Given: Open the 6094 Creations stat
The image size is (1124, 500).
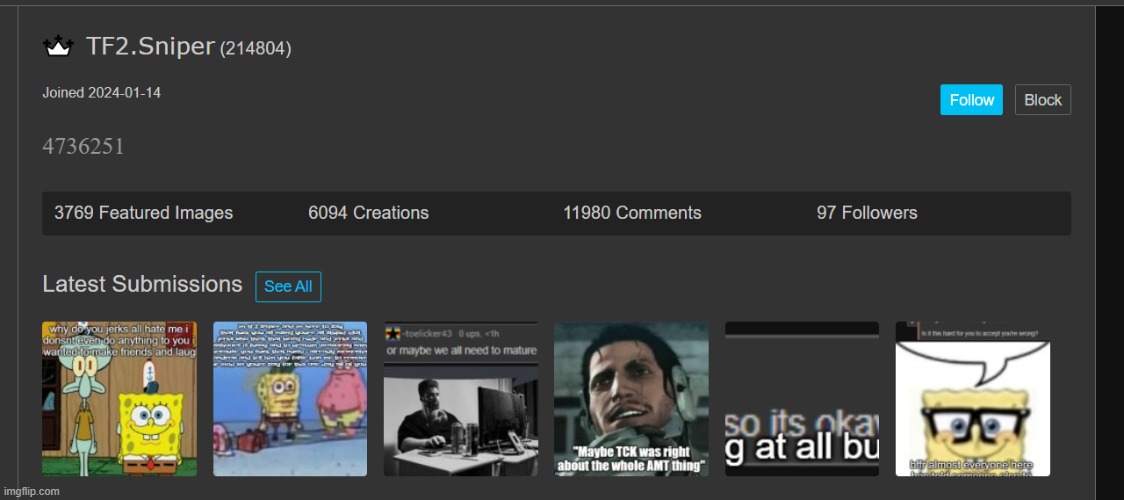Looking at the screenshot, I should click(368, 213).
